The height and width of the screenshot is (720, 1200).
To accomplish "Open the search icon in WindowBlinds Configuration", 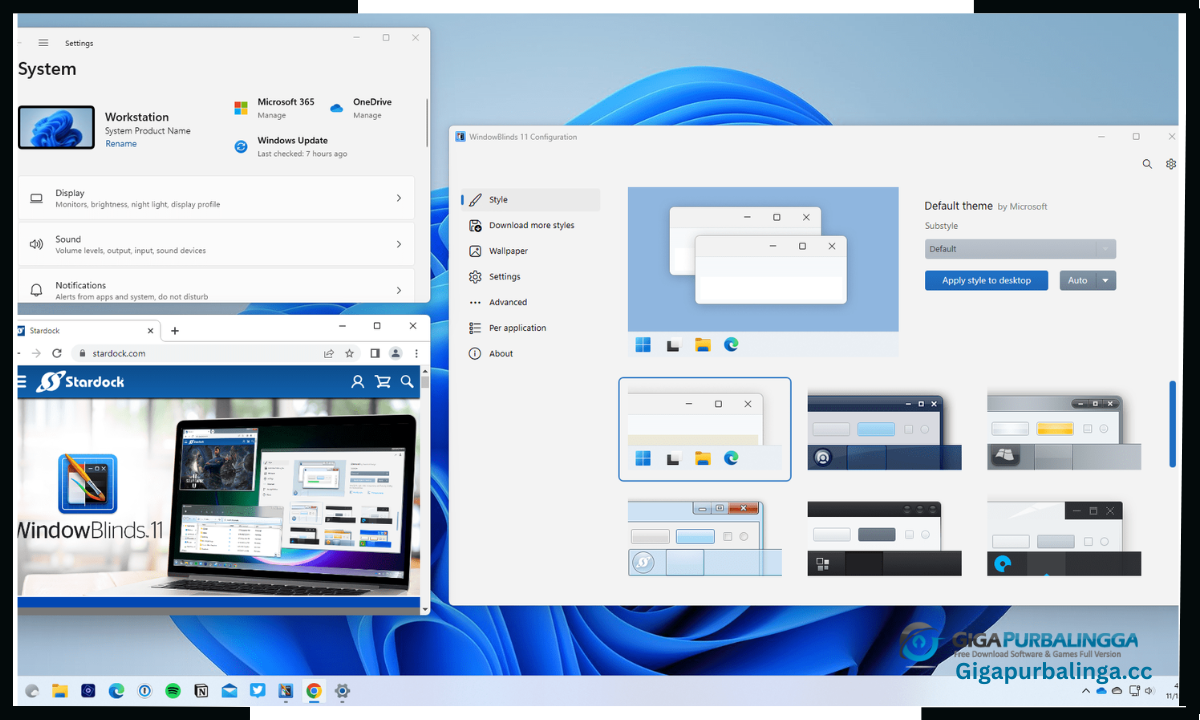I will click(1147, 164).
